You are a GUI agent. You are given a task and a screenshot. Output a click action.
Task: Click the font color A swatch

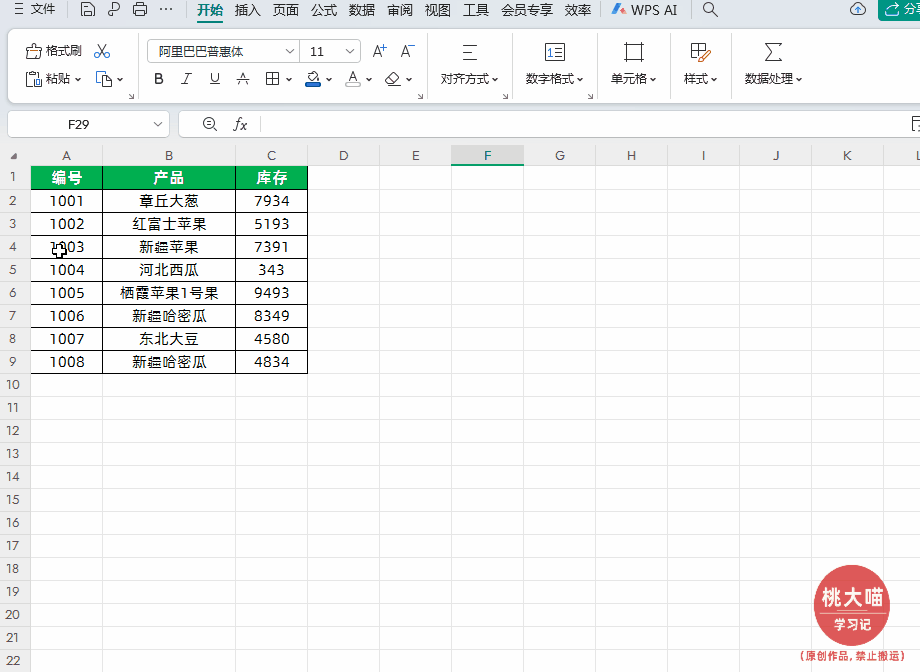(x=353, y=79)
